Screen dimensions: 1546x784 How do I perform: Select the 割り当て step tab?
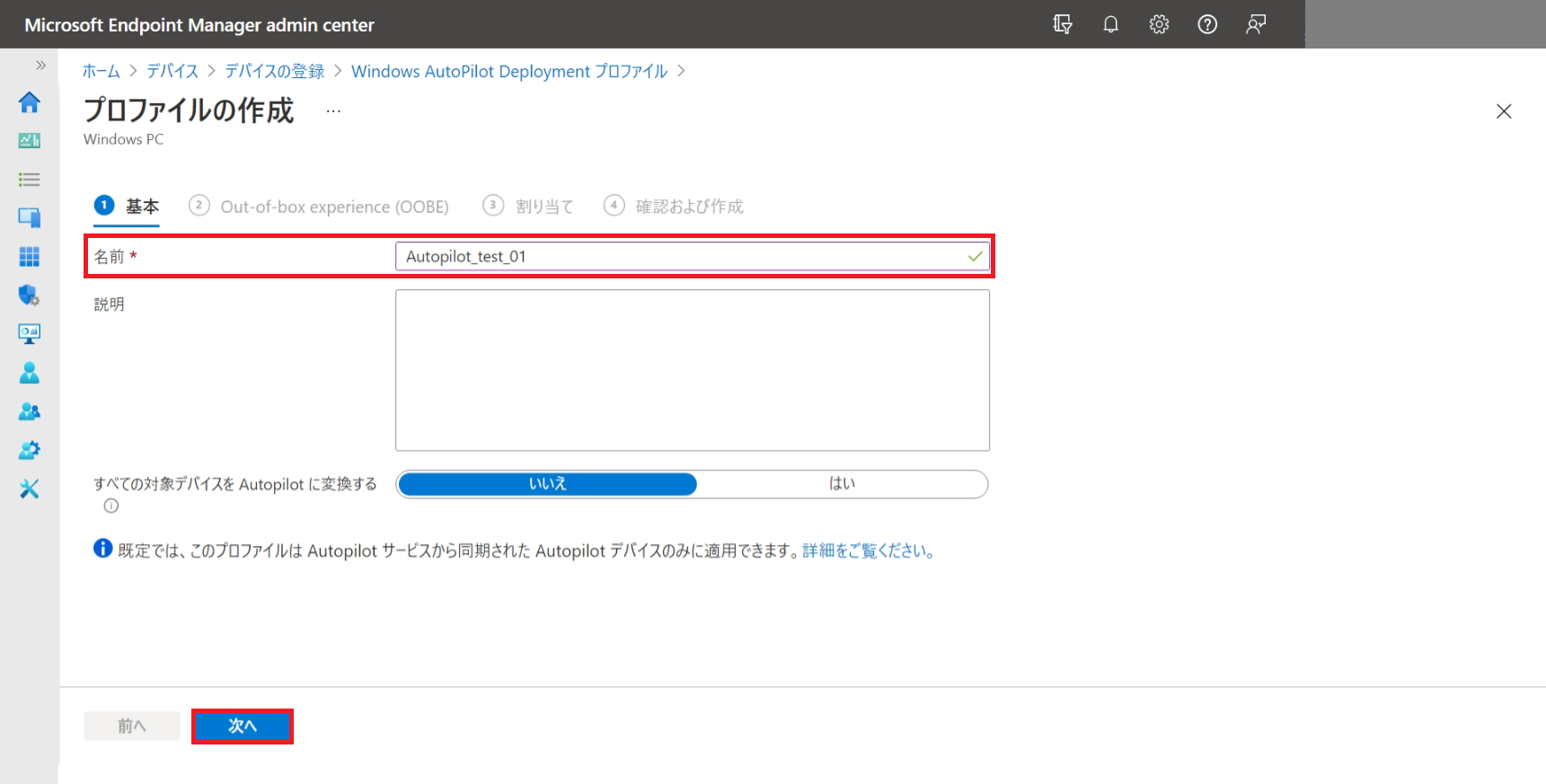point(528,207)
